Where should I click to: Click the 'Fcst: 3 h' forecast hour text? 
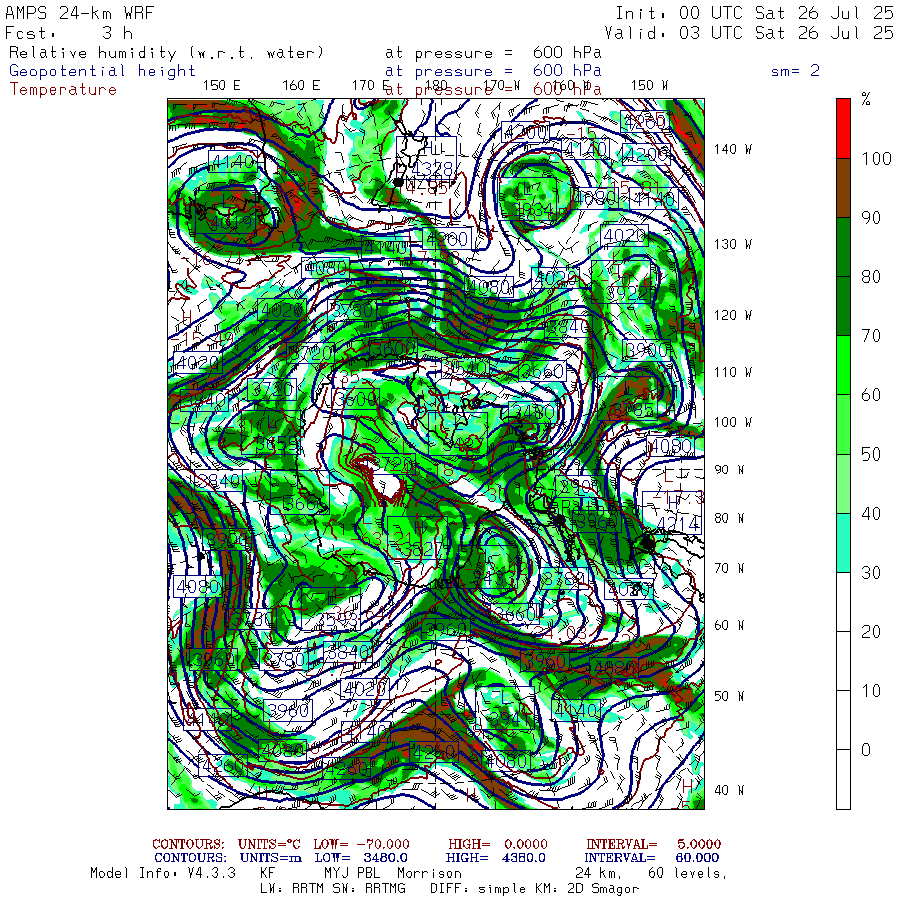coord(69,33)
